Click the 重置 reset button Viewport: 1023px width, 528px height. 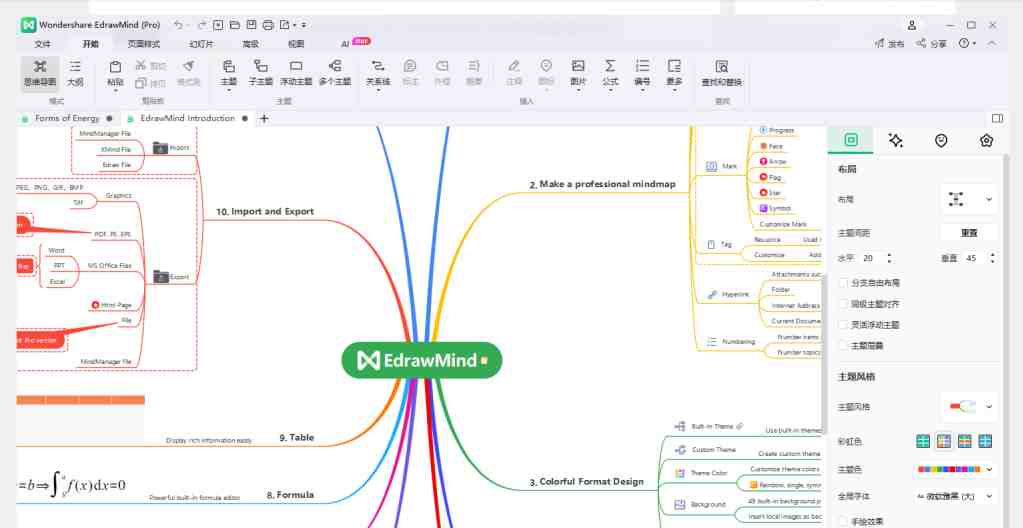[x=968, y=232]
